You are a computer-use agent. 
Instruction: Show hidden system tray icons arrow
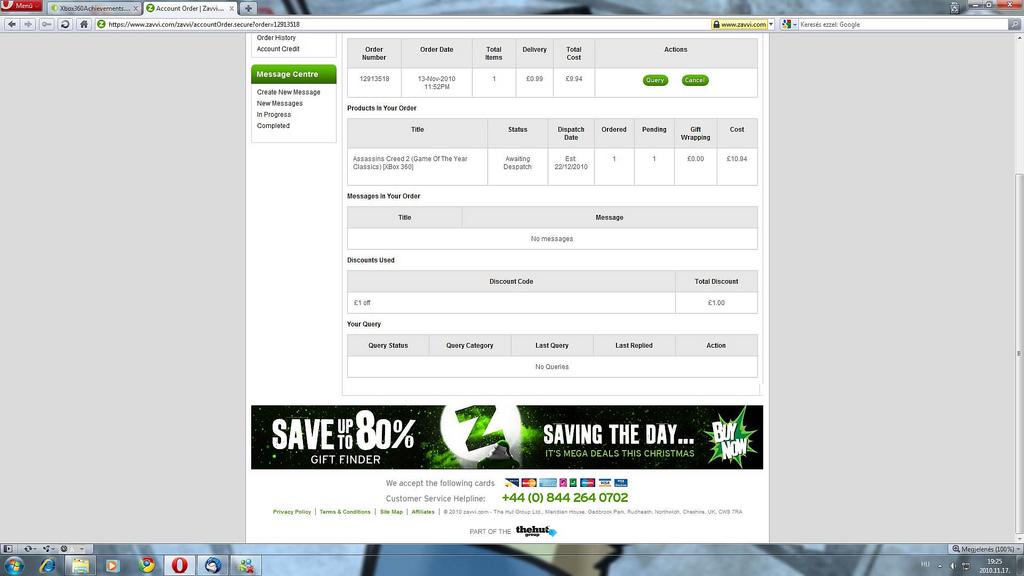[940, 566]
